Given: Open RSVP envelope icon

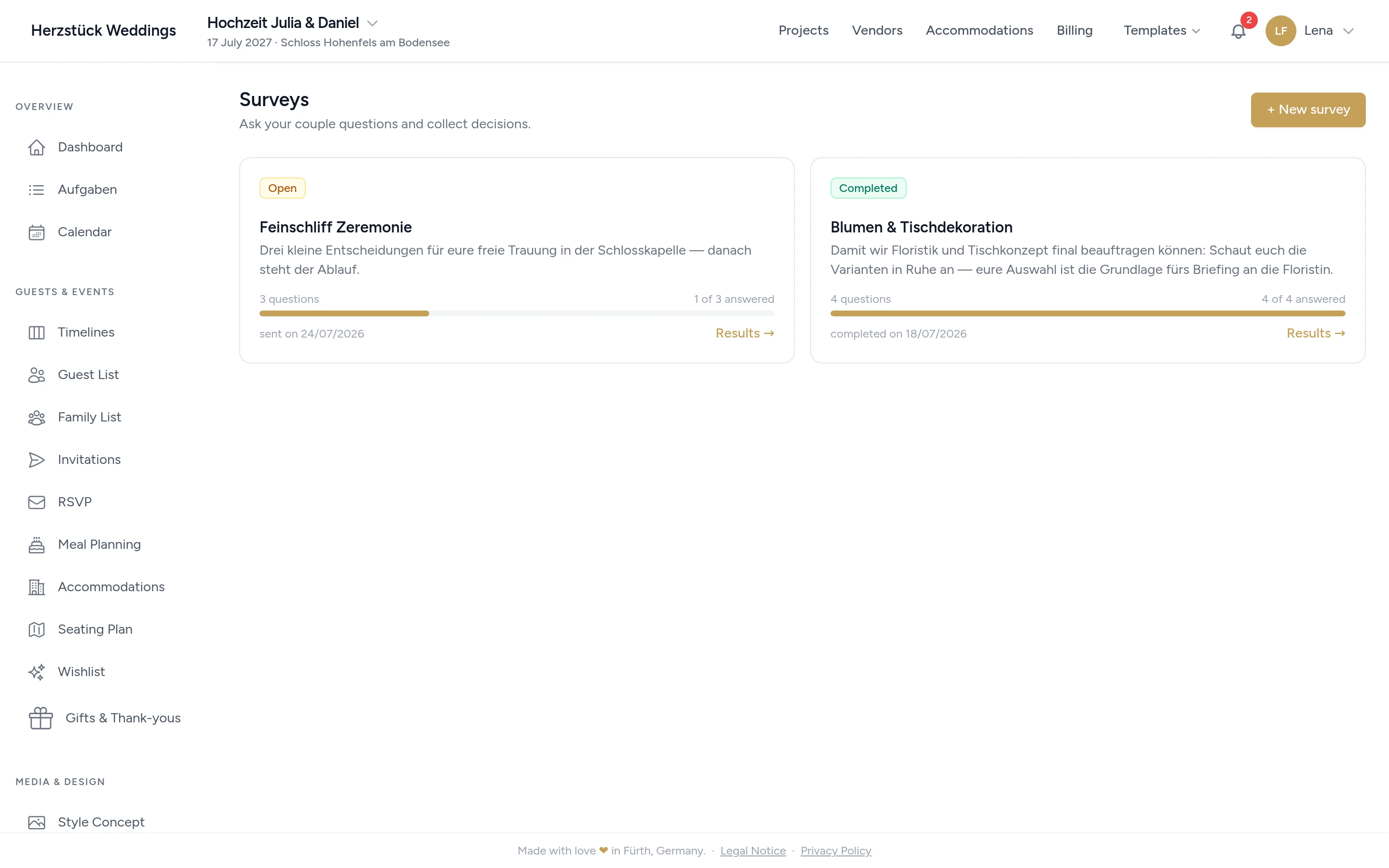Looking at the screenshot, I should (37, 502).
